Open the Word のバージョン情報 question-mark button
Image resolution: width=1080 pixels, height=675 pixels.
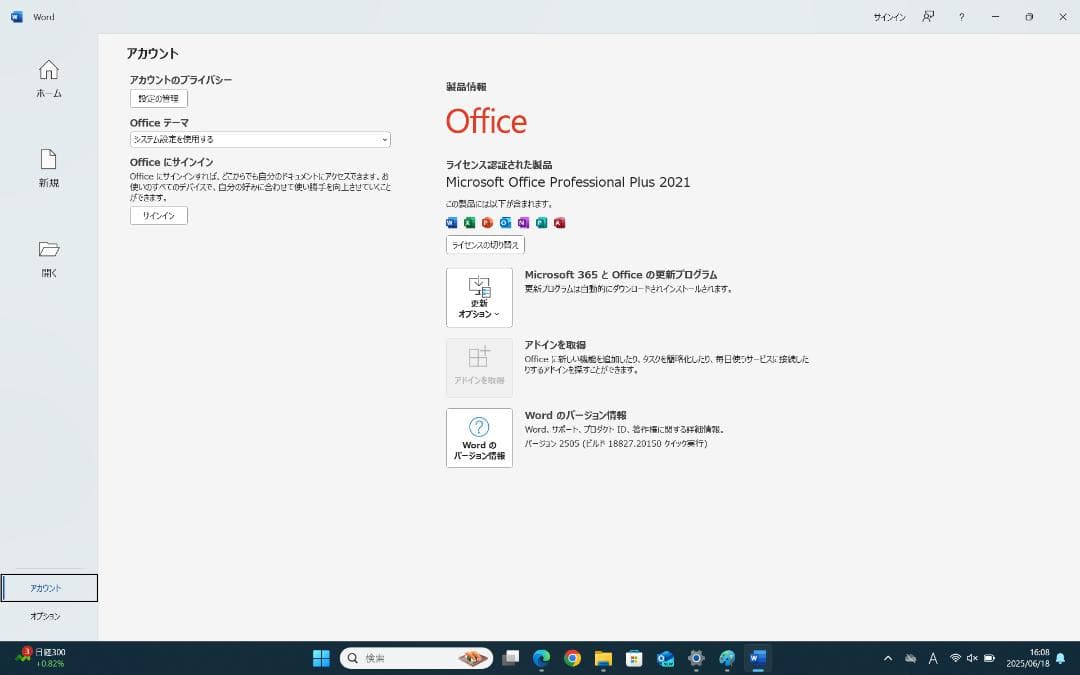tap(479, 438)
